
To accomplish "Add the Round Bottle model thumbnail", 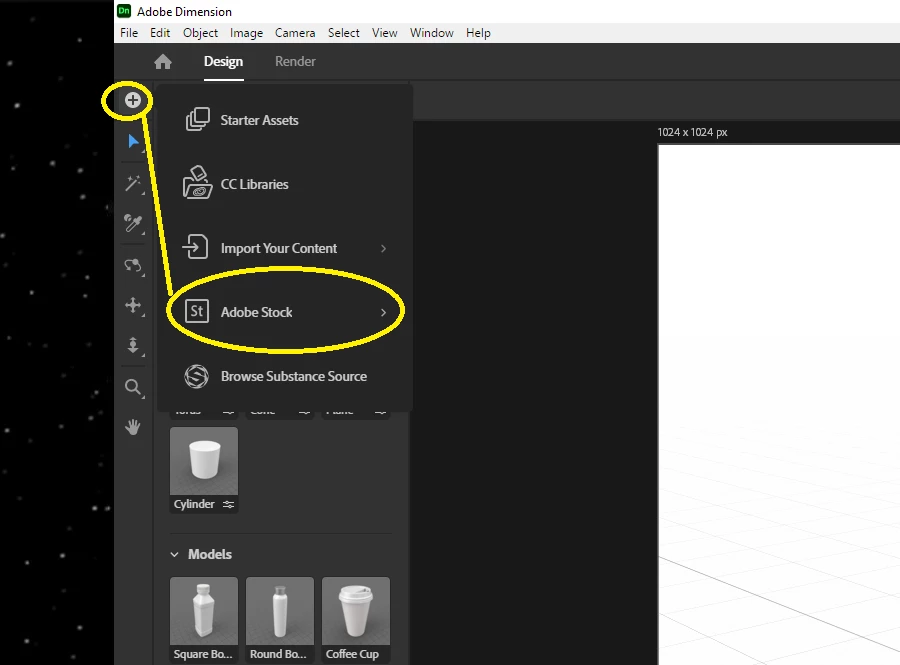I will tap(280, 611).
